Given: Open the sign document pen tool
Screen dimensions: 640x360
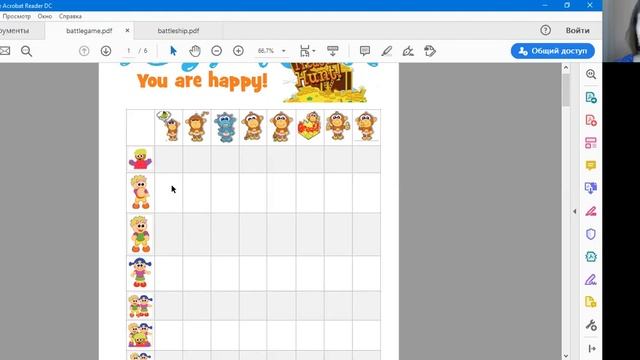Looking at the screenshot, I should (x=408, y=51).
